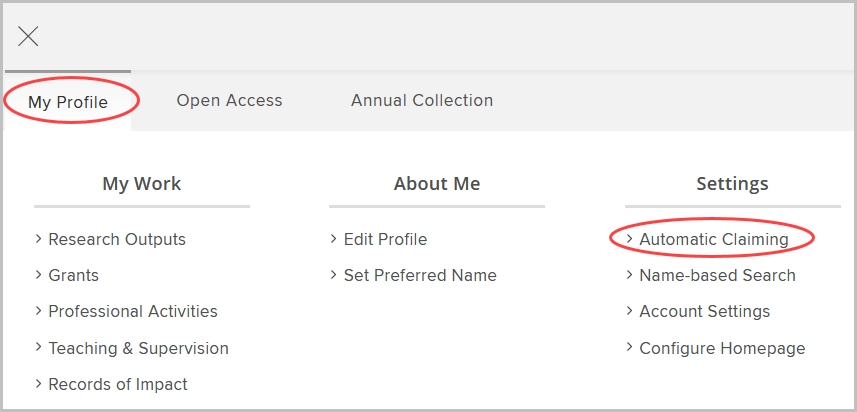Click the chevron before Name-based Search
Viewport: 857px width, 412px height.
[x=629, y=275]
